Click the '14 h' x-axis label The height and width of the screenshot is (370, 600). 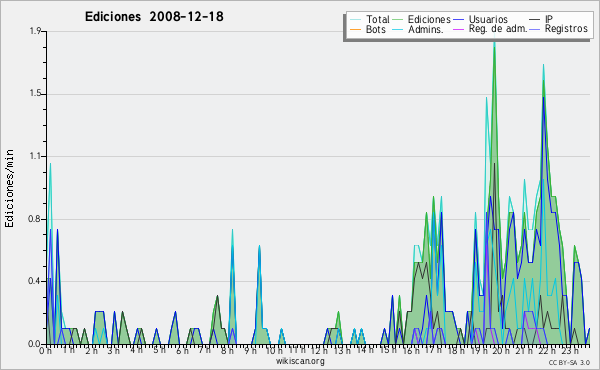[364, 350]
